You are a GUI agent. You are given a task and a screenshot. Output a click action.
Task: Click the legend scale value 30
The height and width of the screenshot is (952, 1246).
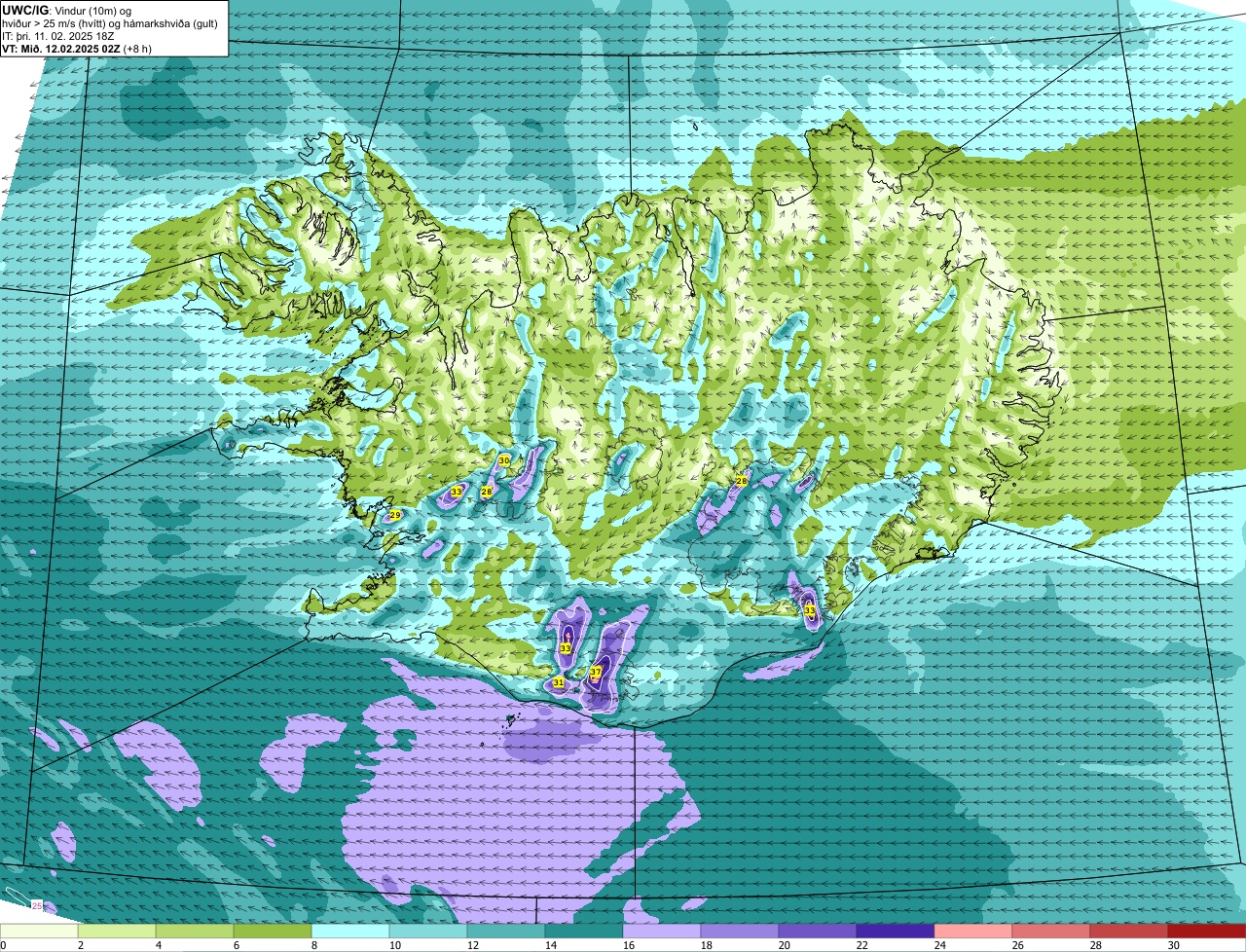click(1173, 945)
